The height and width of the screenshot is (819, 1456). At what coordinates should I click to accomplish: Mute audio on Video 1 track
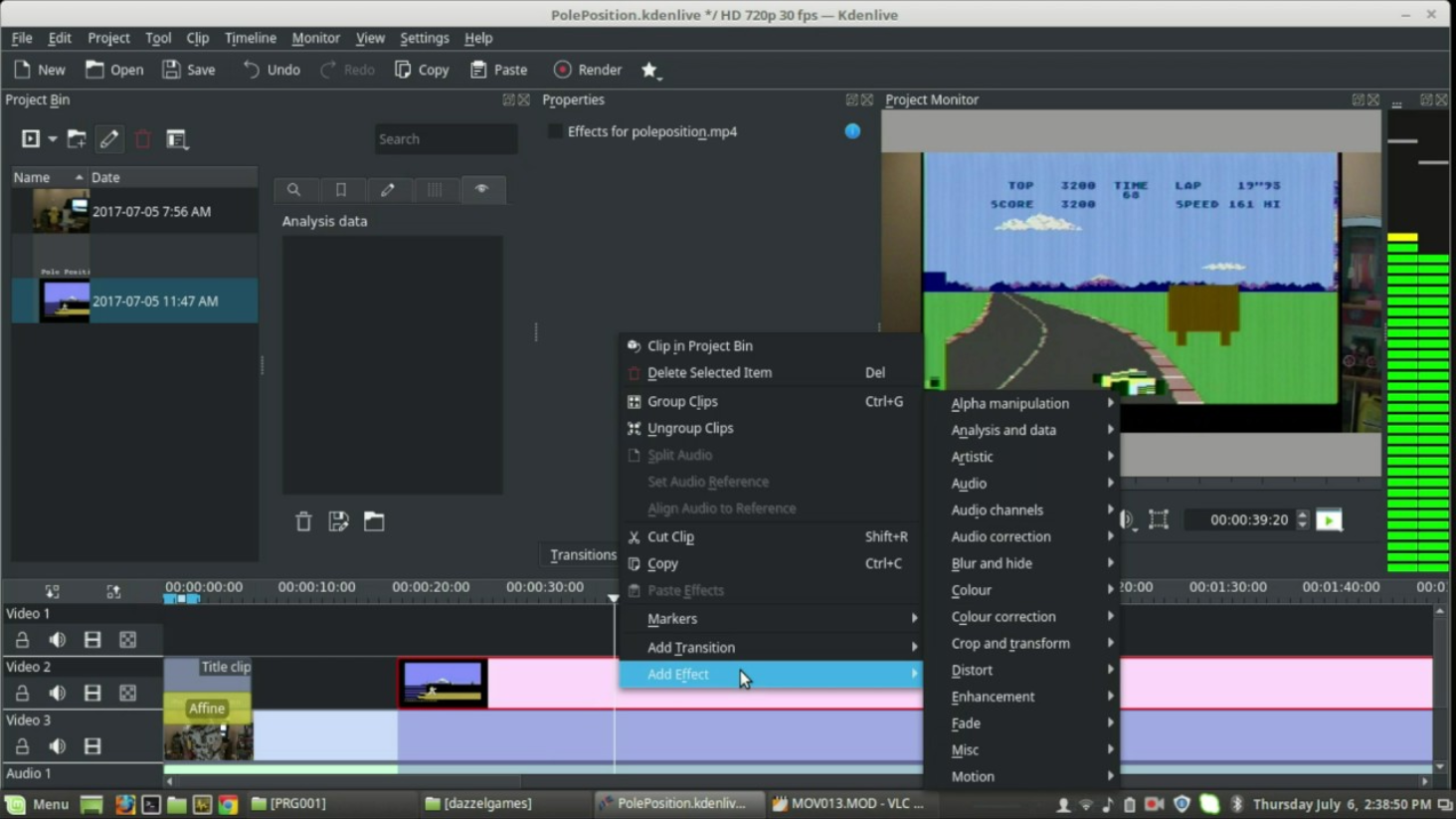click(58, 640)
